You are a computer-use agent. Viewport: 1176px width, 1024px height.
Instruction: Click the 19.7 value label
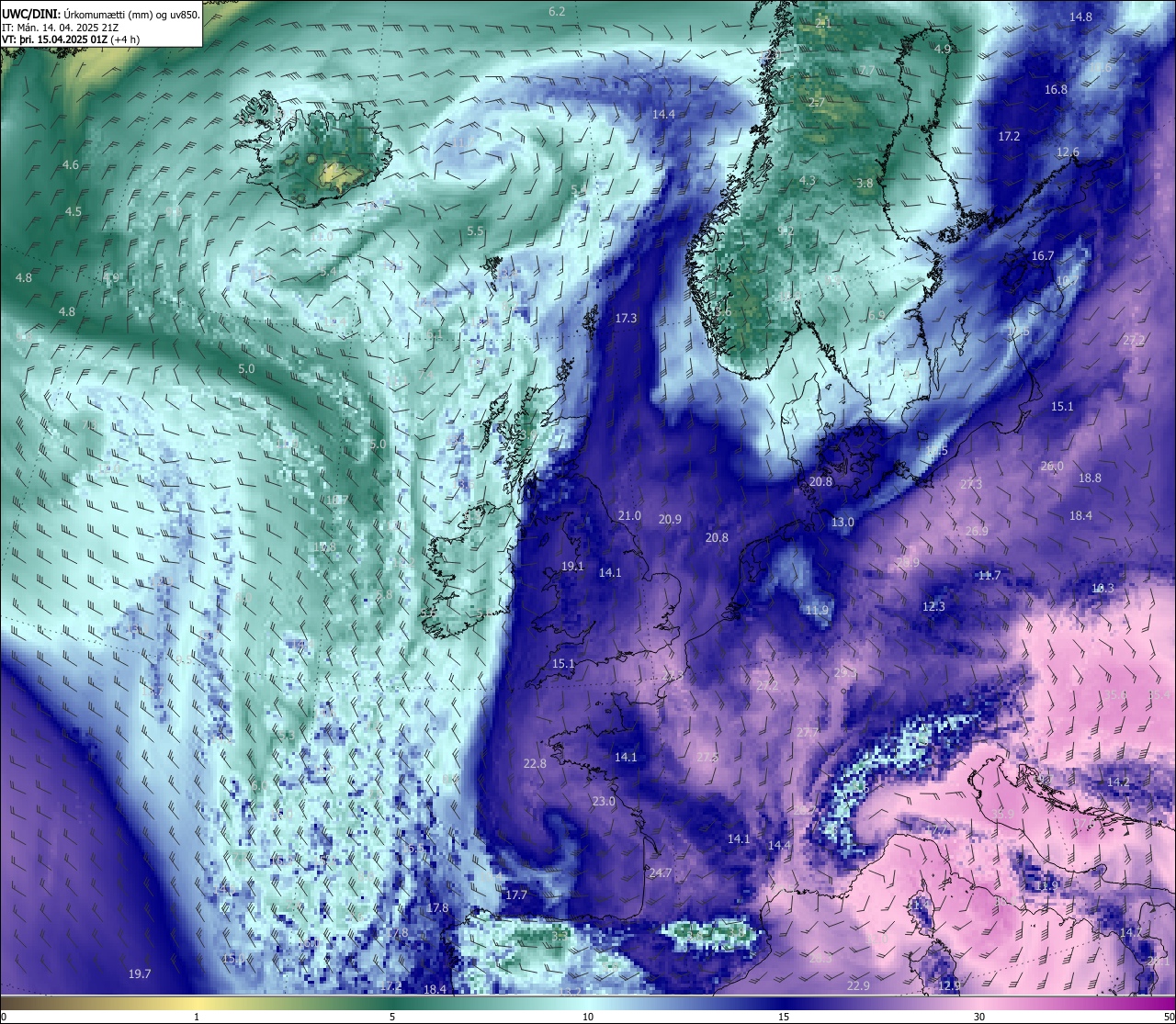(140, 973)
